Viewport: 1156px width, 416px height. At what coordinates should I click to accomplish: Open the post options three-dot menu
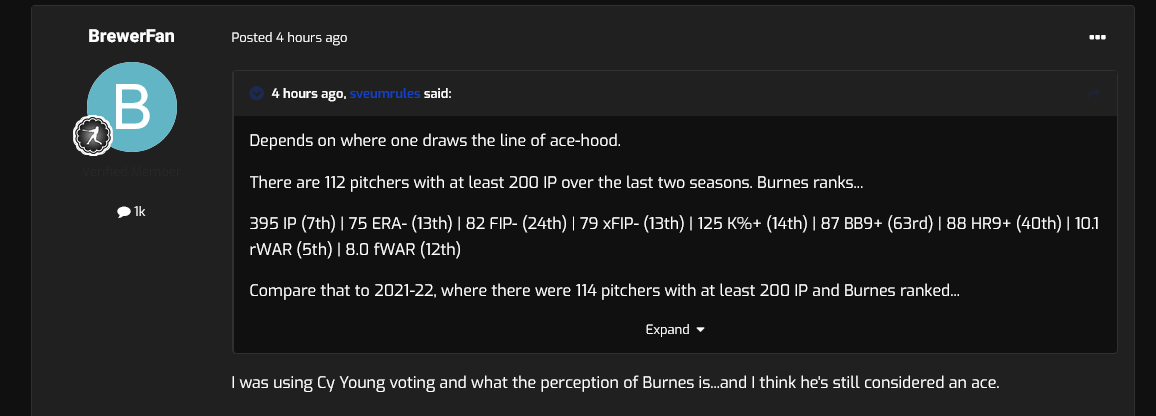[1097, 37]
